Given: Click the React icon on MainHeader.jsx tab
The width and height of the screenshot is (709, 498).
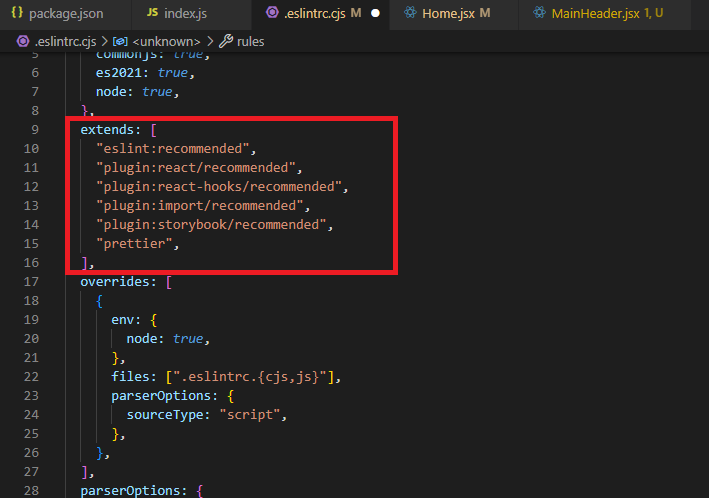Looking at the screenshot, I should coord(539,13).
